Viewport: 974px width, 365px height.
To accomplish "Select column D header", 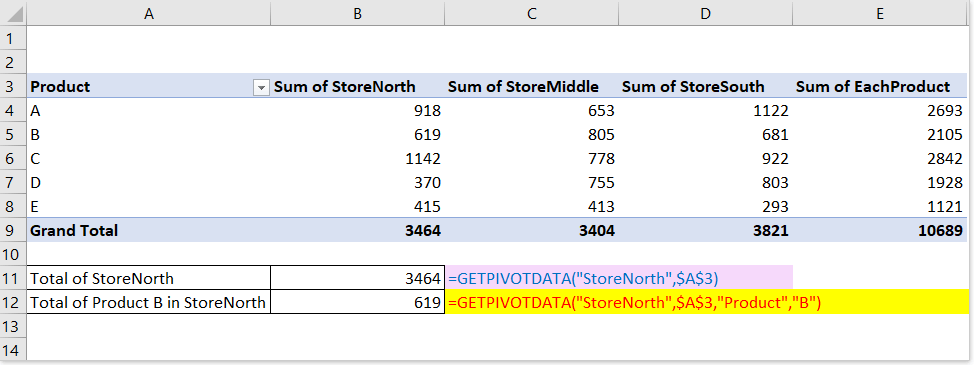I will [706, 13].
